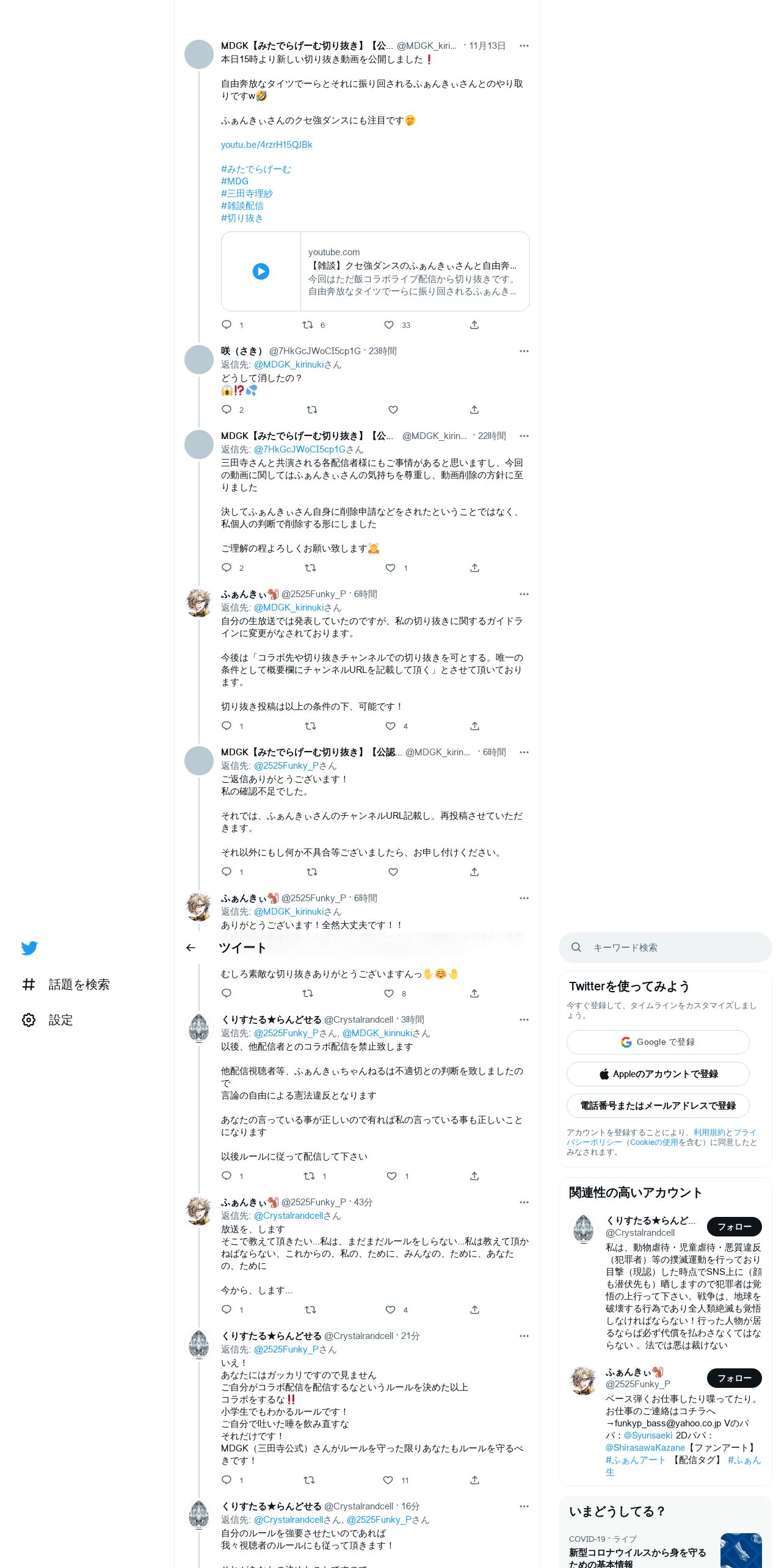Sign up with Appleのアカウントで登録

click(658, 1074)
